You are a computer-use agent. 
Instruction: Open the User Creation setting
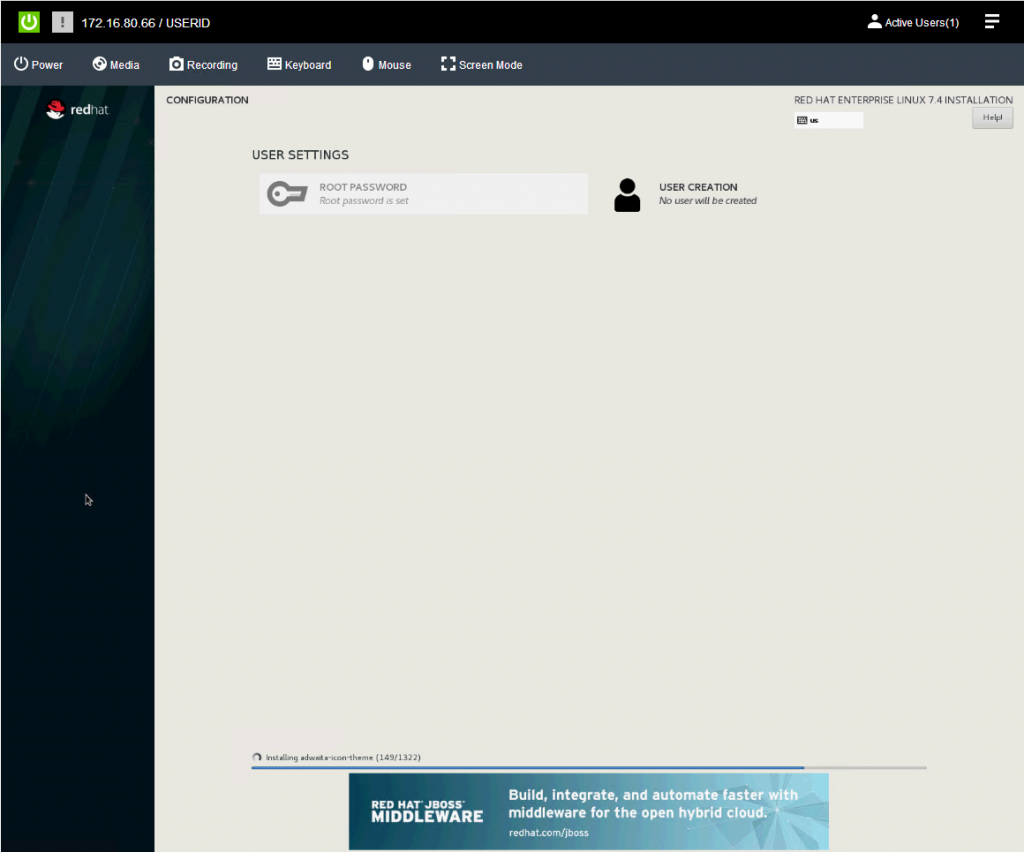(685, 194)
